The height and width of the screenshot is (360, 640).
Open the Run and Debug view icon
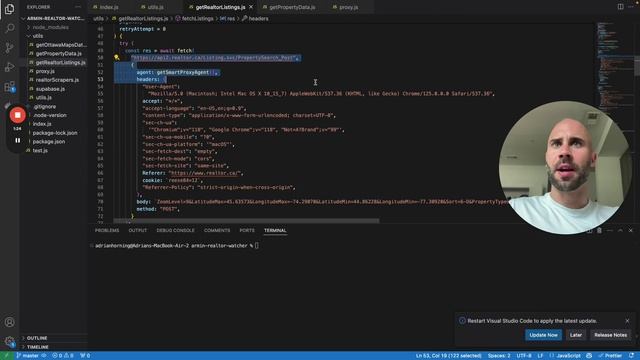click(9, 67)
